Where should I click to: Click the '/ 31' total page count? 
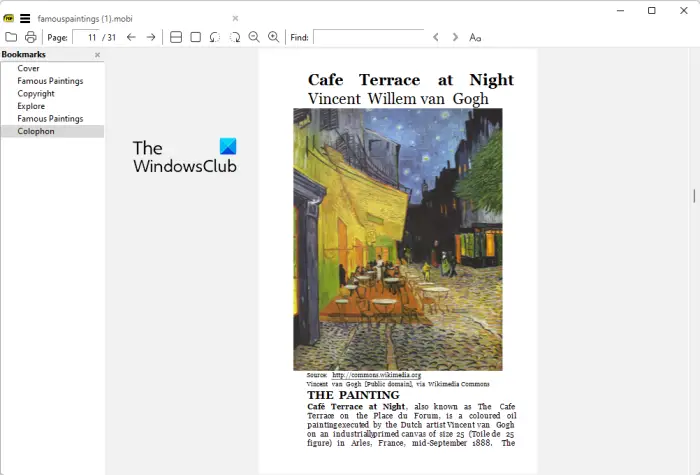[x=109, y=38]
